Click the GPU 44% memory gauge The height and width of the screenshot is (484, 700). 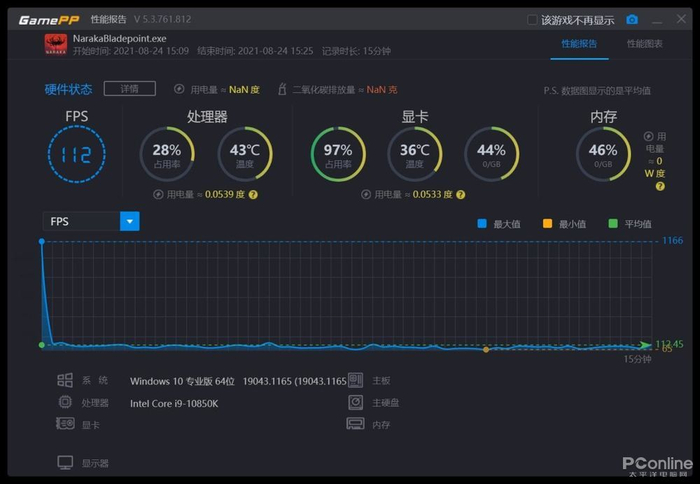click(492, 154)
